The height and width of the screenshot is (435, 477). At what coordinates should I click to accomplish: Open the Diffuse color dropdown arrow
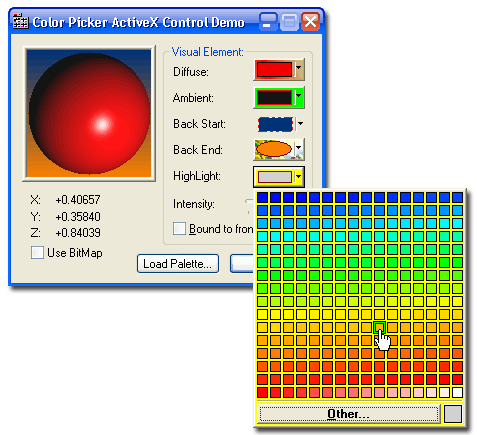point(299,70)
